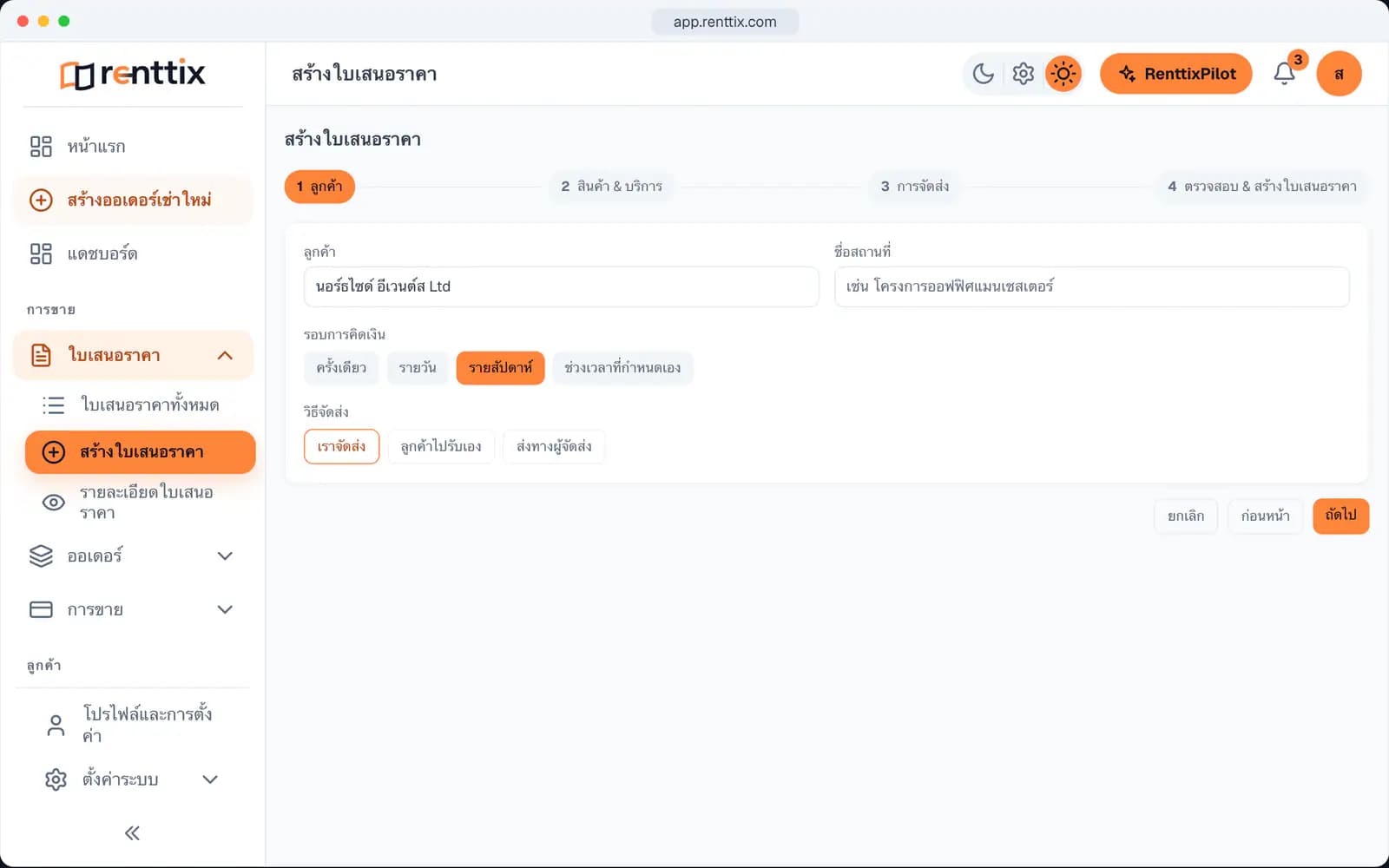This screenshot has width=1389, height=868.
Task: Go to step 3 การจัดส่ง
Action: (915, 187)
